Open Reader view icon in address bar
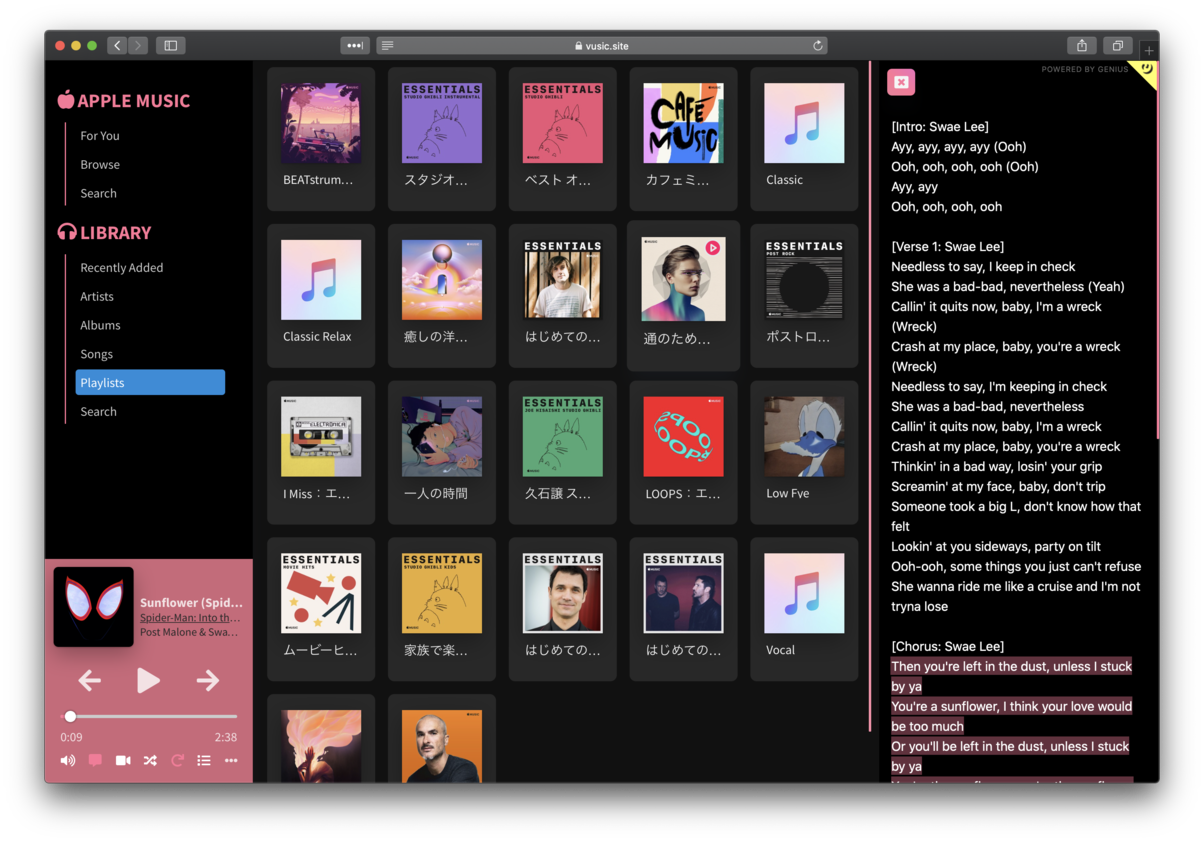This screenshot has width=1204, height=842. [388, 45]
